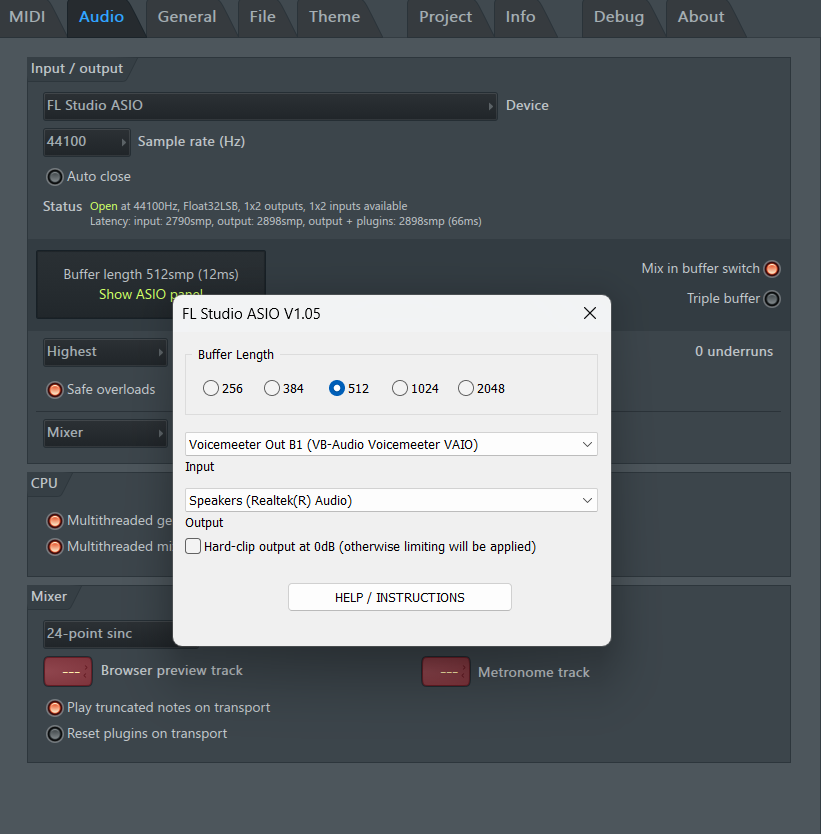Open the Speakers output device dropdown
This screenshot has height=834, width=821.
click(390, 500)
